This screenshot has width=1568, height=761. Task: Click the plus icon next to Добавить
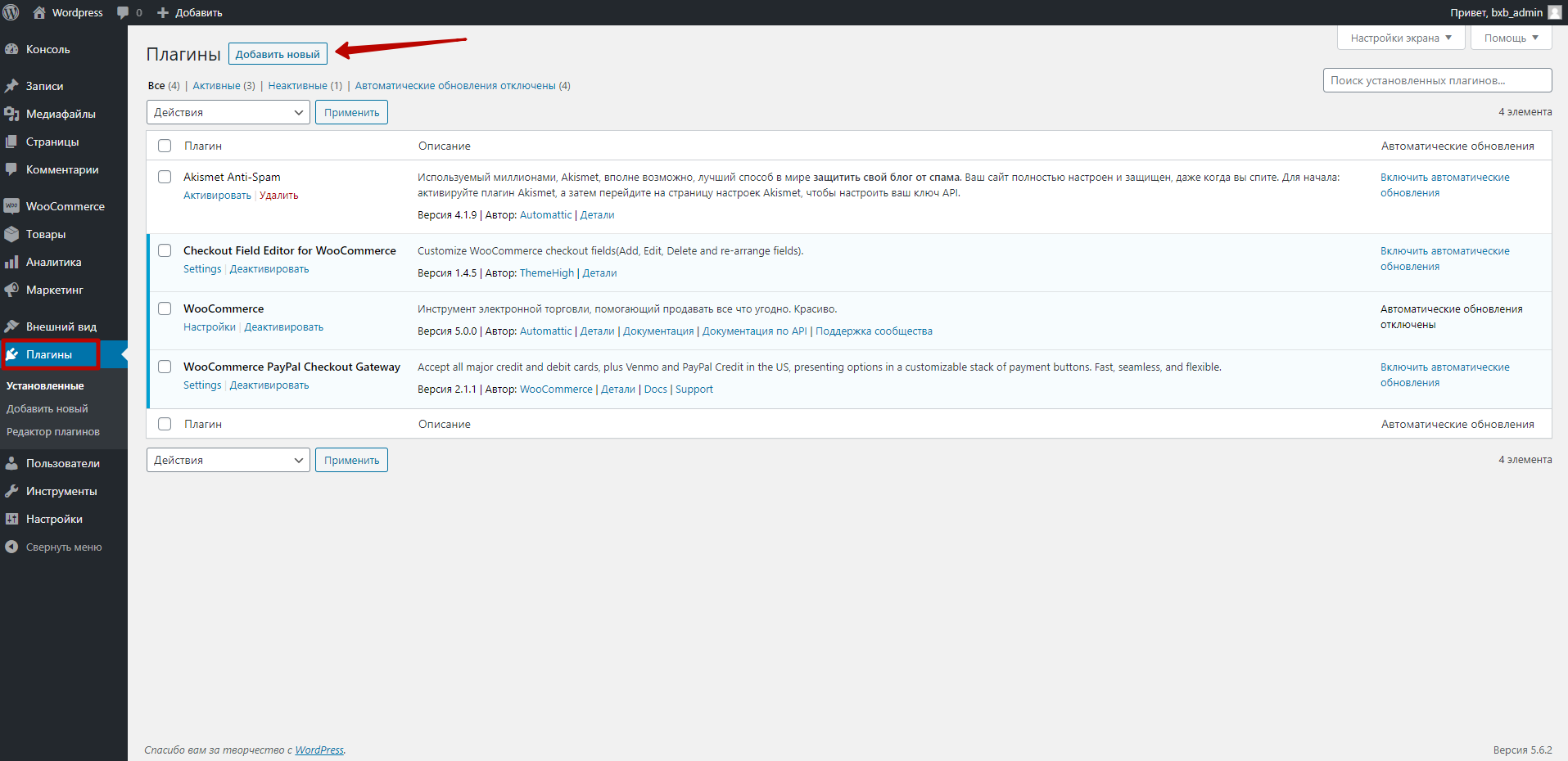163,13
